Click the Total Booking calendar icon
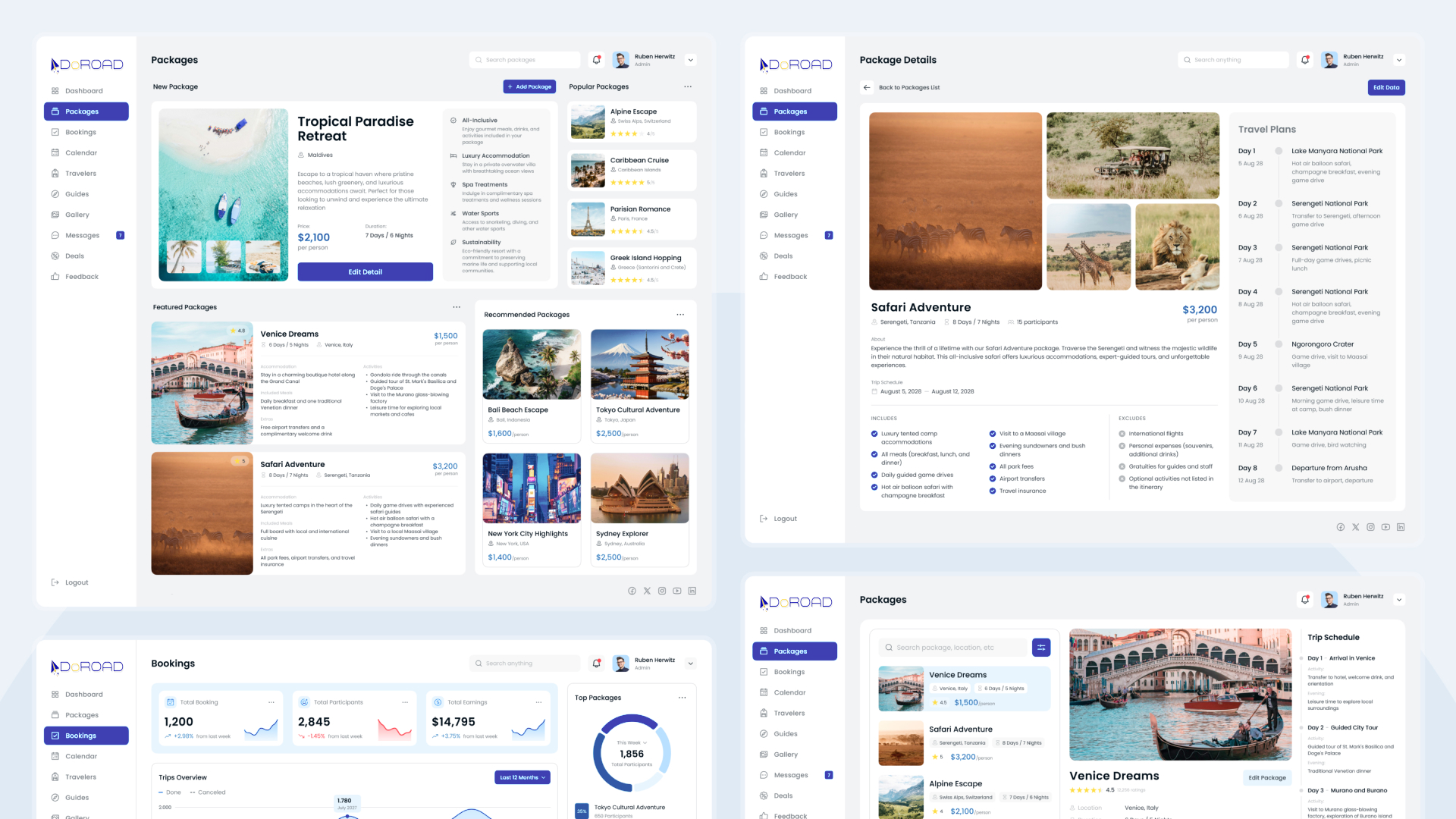This screenshot has width=1456, height=819. coord(171,702)
